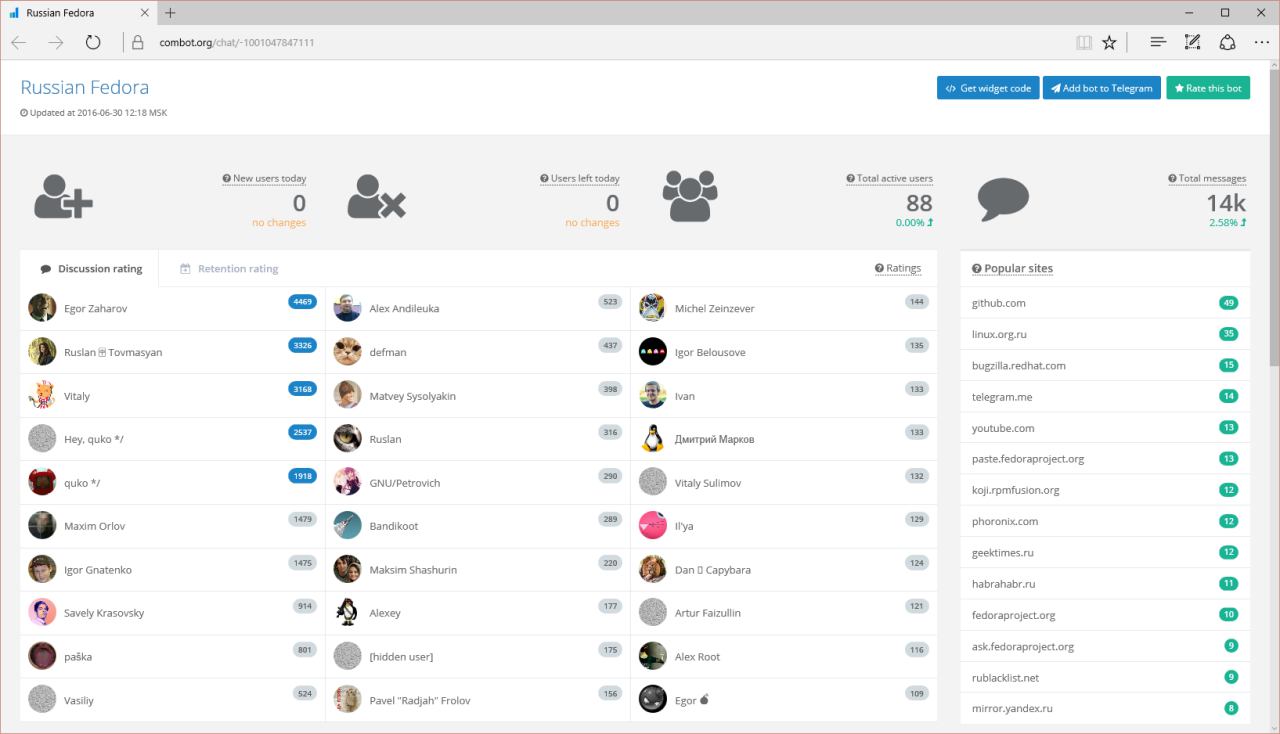
Task: Switch to the Retention rating tab
Action: [229, 268]
